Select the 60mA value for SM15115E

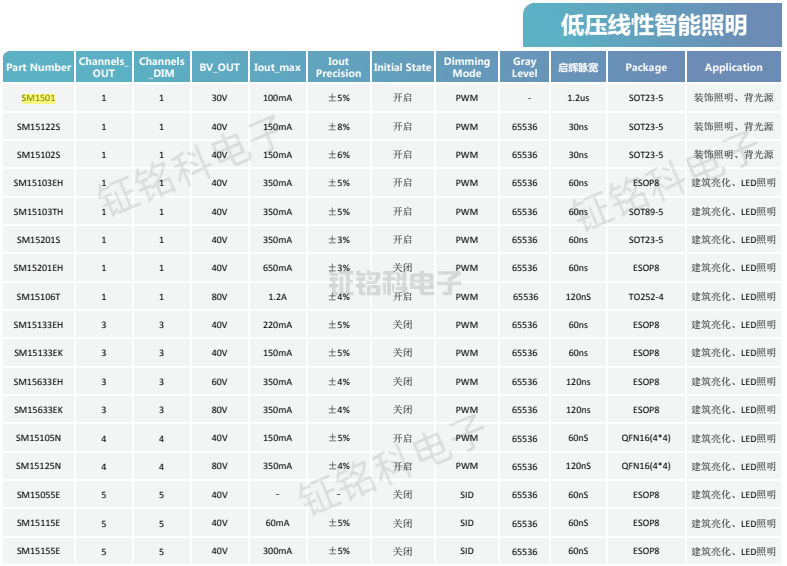click(x=277, y=523)
